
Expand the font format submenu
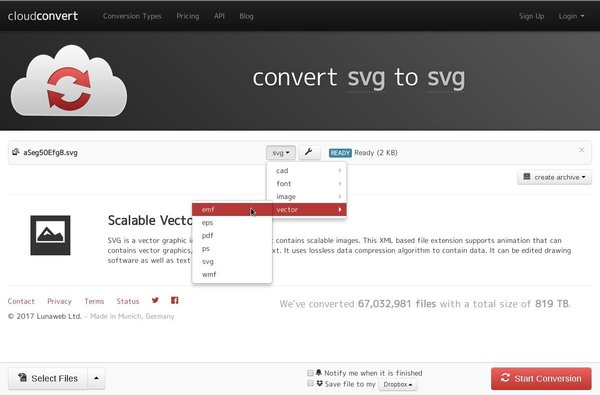tap(307, 183)
